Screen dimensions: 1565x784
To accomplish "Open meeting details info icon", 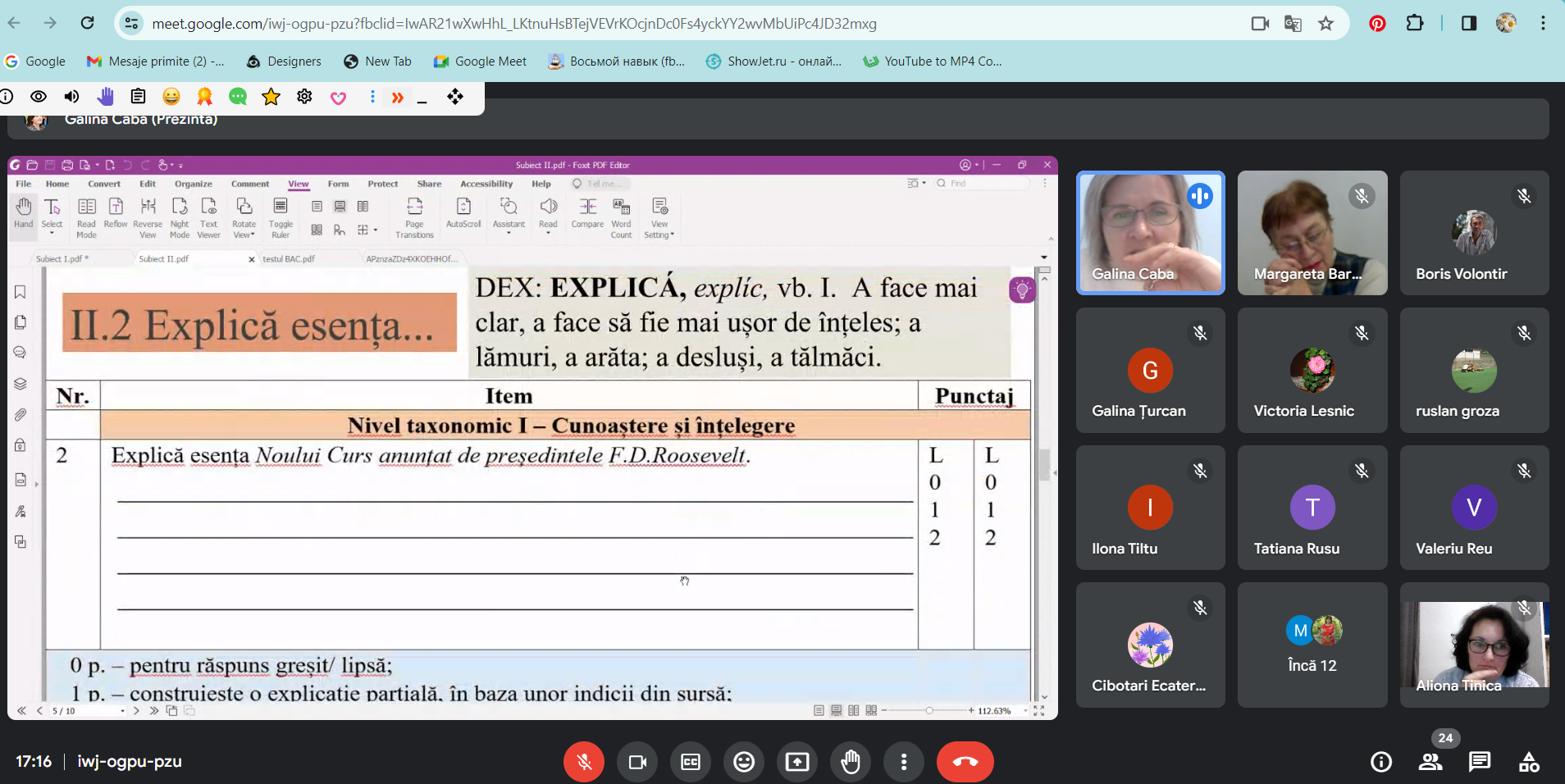I will point(1381,762).
